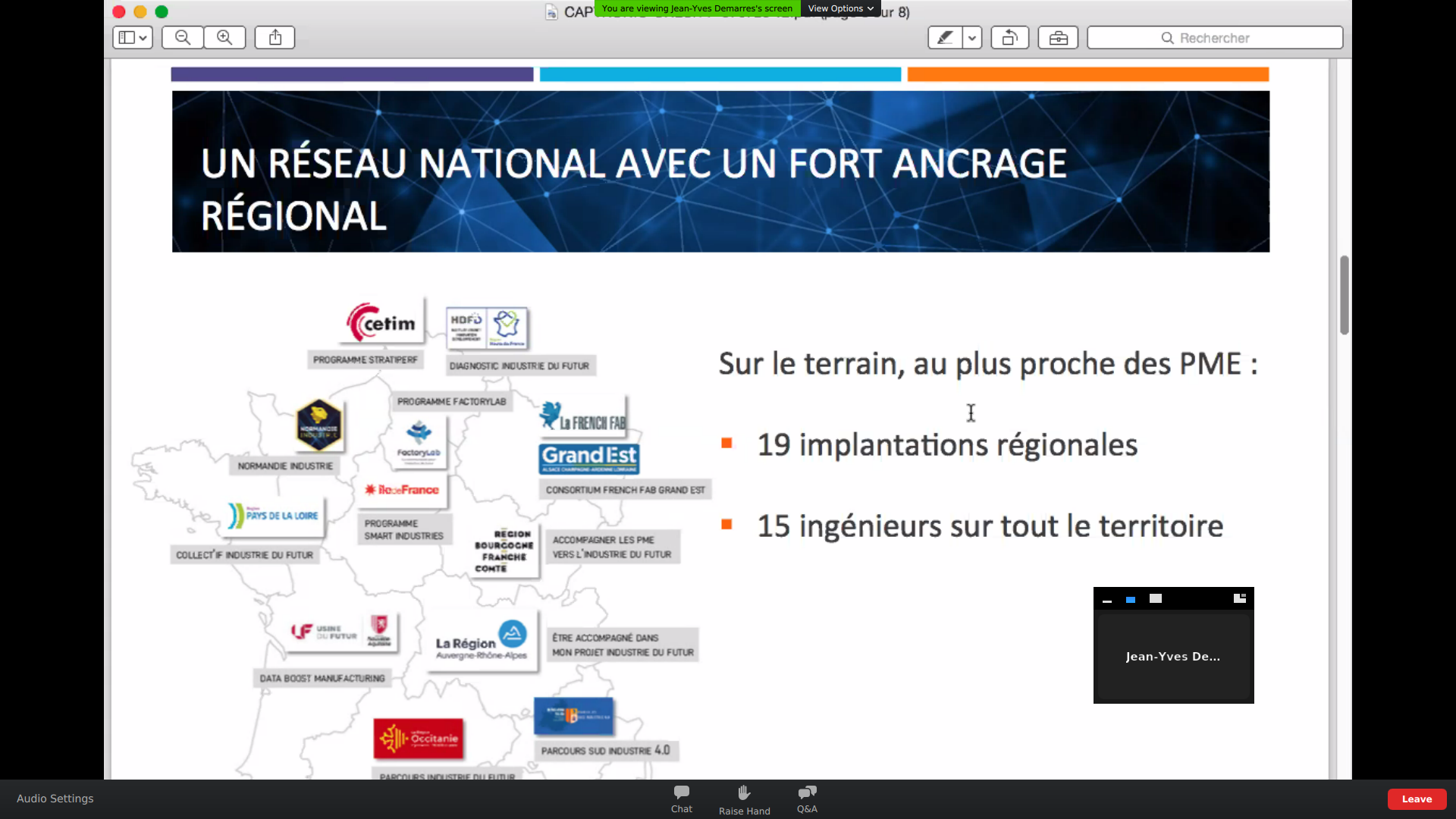Click the 'COLLECTIF INDUSTRIE DU FUTUR' label
The width and height of the screenshot is (1456, 819).
tap(245, 555)
